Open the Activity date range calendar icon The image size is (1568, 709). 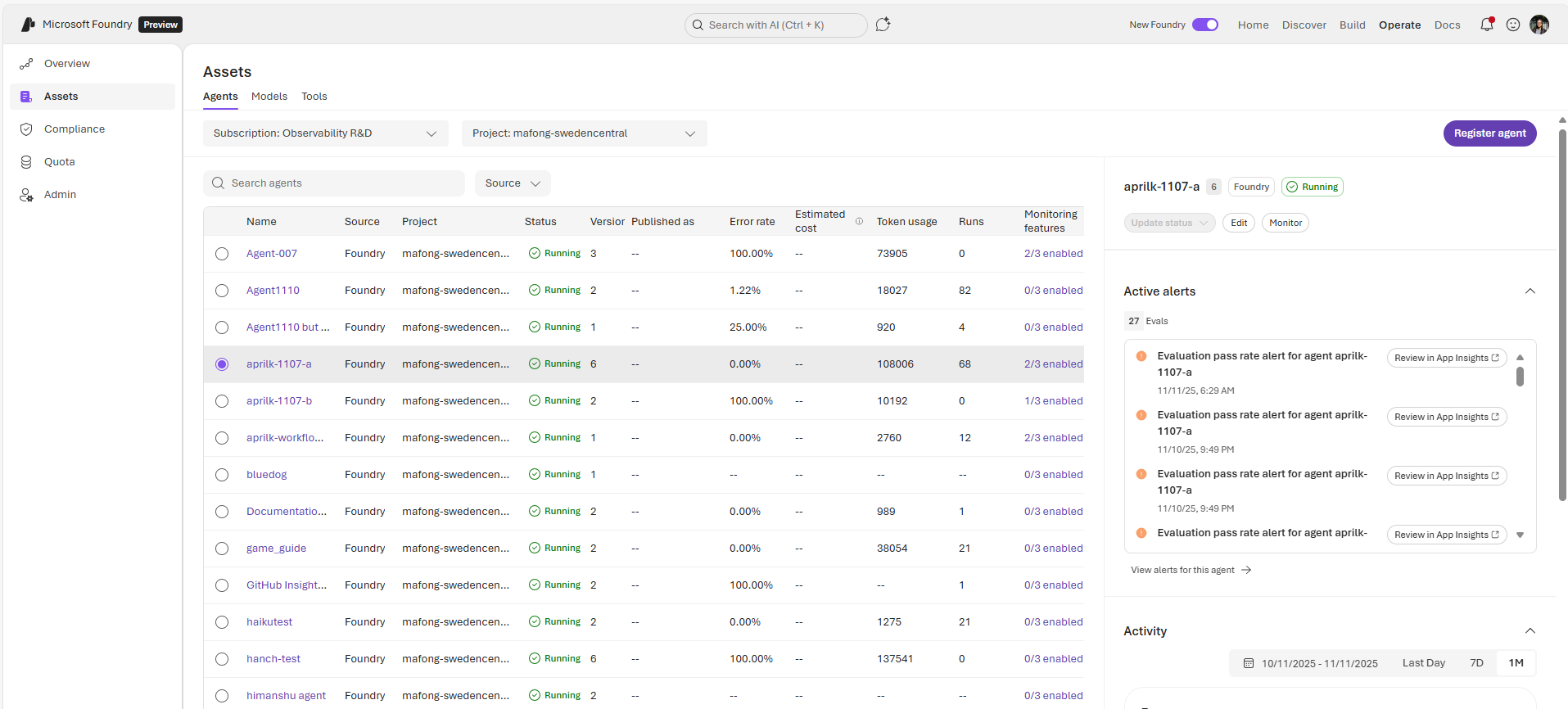(1249, 663)
